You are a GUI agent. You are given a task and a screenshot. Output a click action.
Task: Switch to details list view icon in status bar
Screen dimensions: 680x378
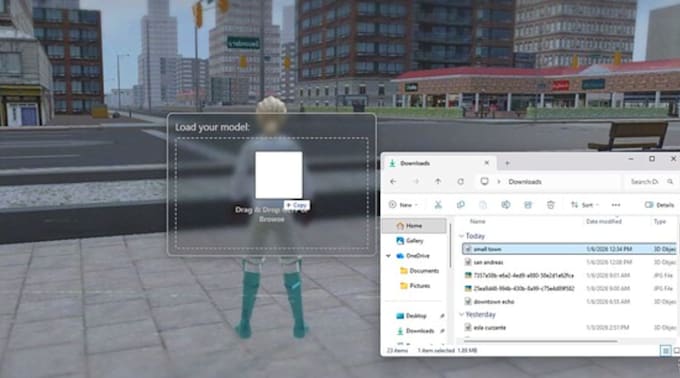666,350
